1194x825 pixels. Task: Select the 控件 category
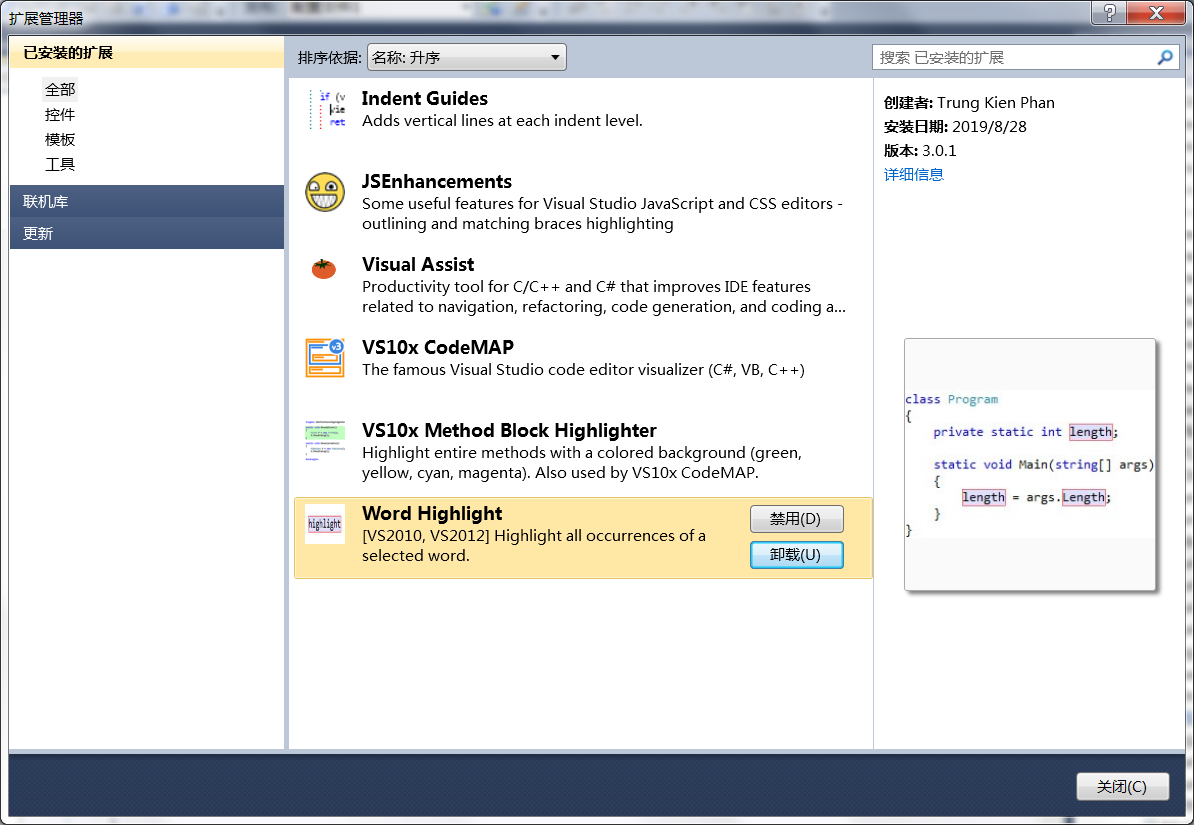point(59,114)
